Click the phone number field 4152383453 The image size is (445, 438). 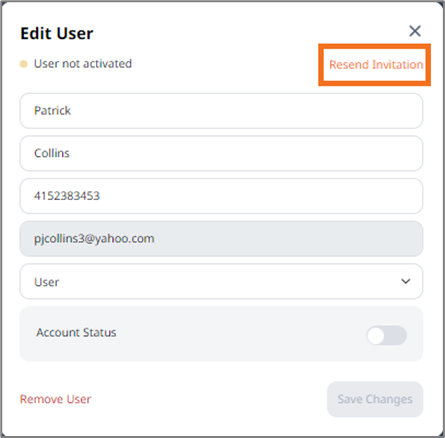pyautogui.click(x=221, y=196)
